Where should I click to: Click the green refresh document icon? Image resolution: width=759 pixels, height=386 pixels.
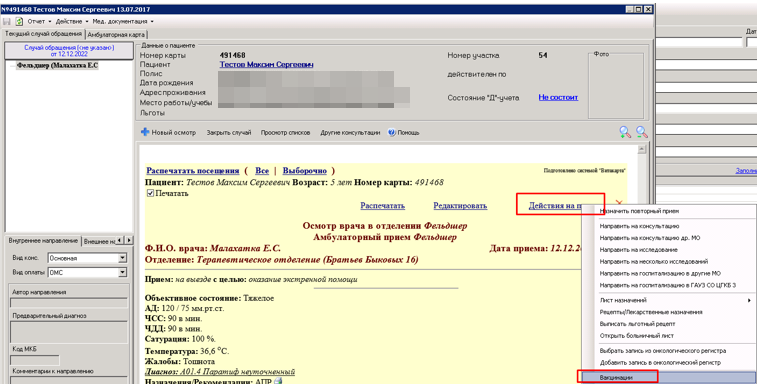(19, 21)
